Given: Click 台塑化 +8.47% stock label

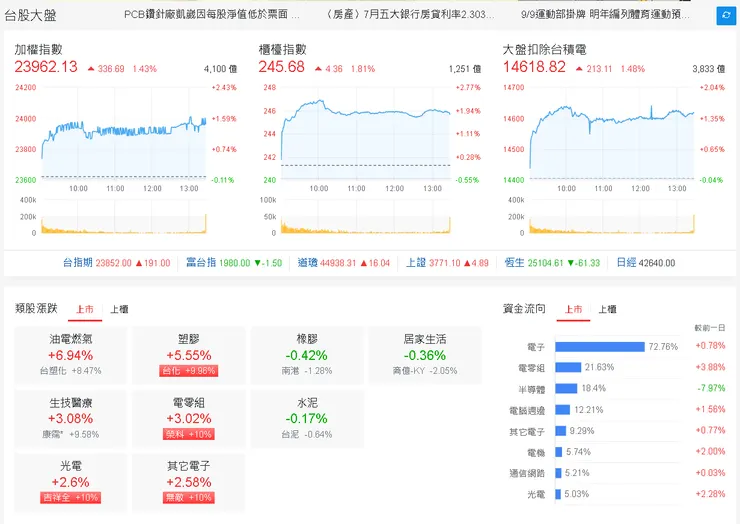Looking at the screenshot, I should 71,371.
